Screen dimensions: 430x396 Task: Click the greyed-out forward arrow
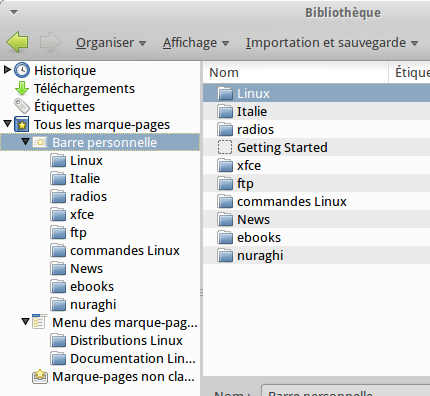tap(50, 42)
